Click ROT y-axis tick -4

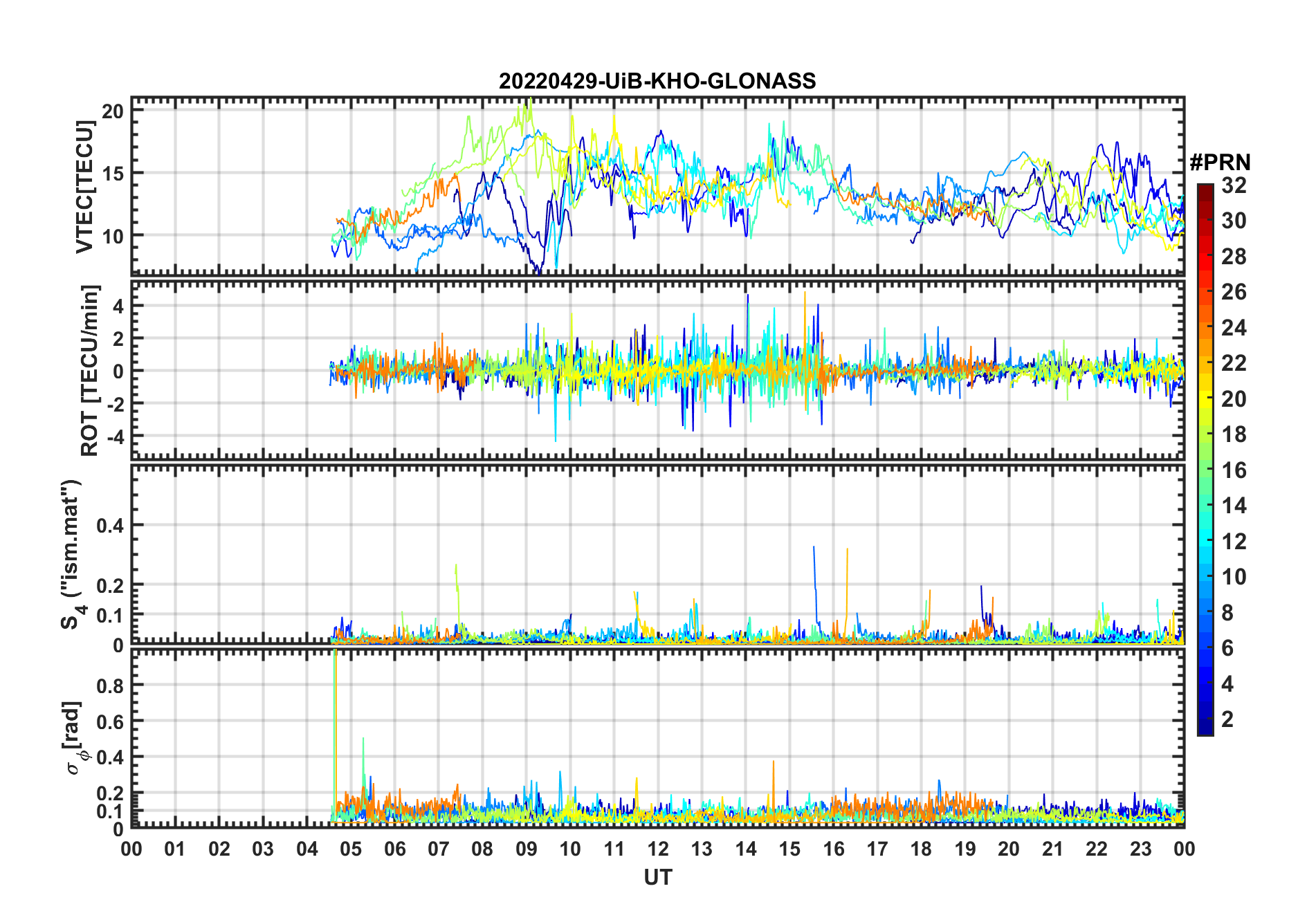point(115,437)
